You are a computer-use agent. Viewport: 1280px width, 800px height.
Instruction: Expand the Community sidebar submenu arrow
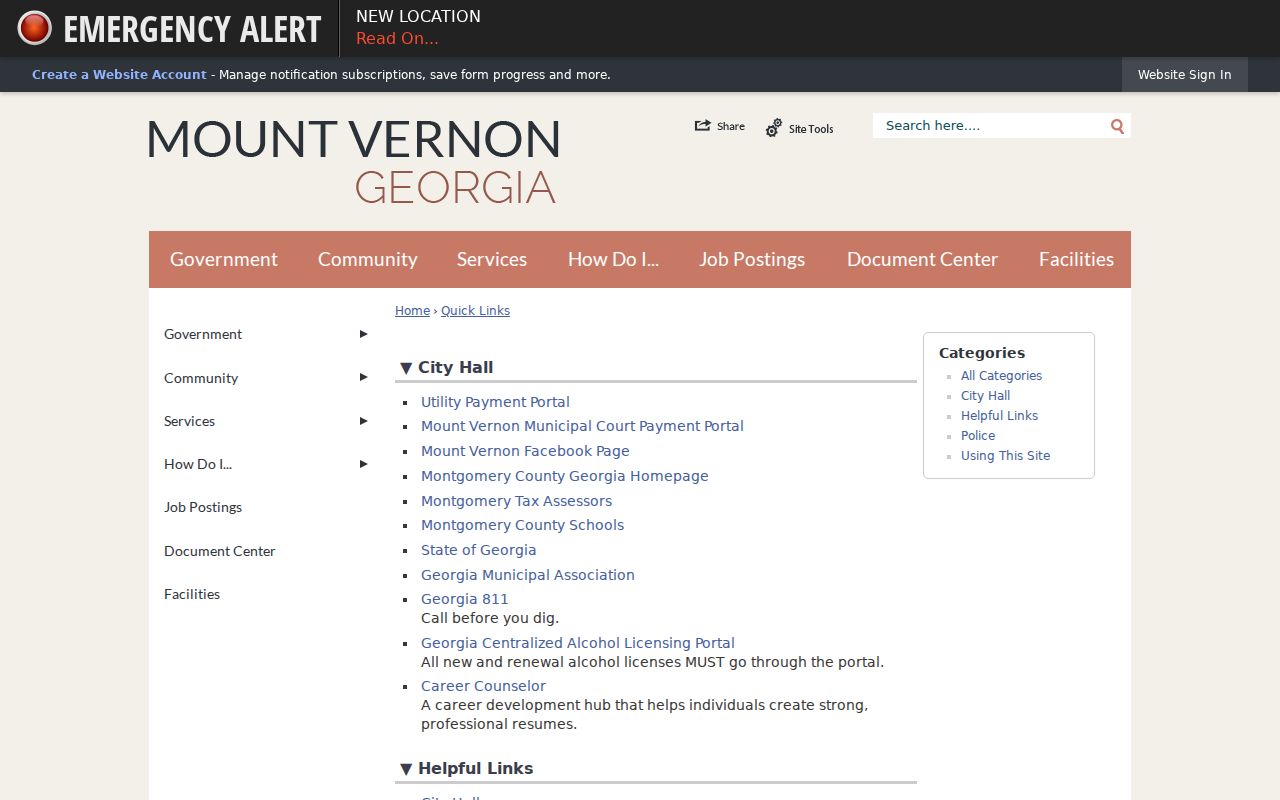[364, 377]
